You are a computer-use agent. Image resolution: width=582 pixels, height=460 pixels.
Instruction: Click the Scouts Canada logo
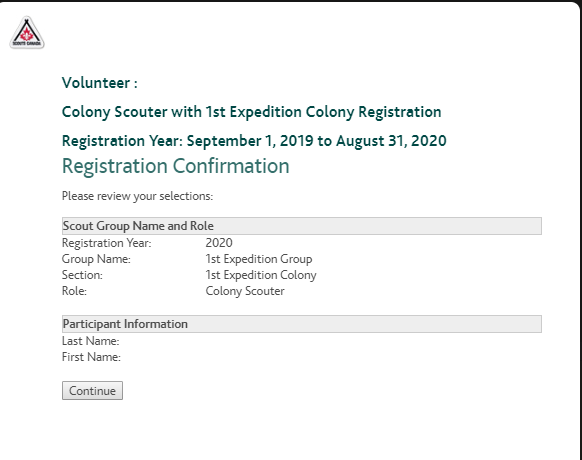pyautogui.click(x=27, y=32)
